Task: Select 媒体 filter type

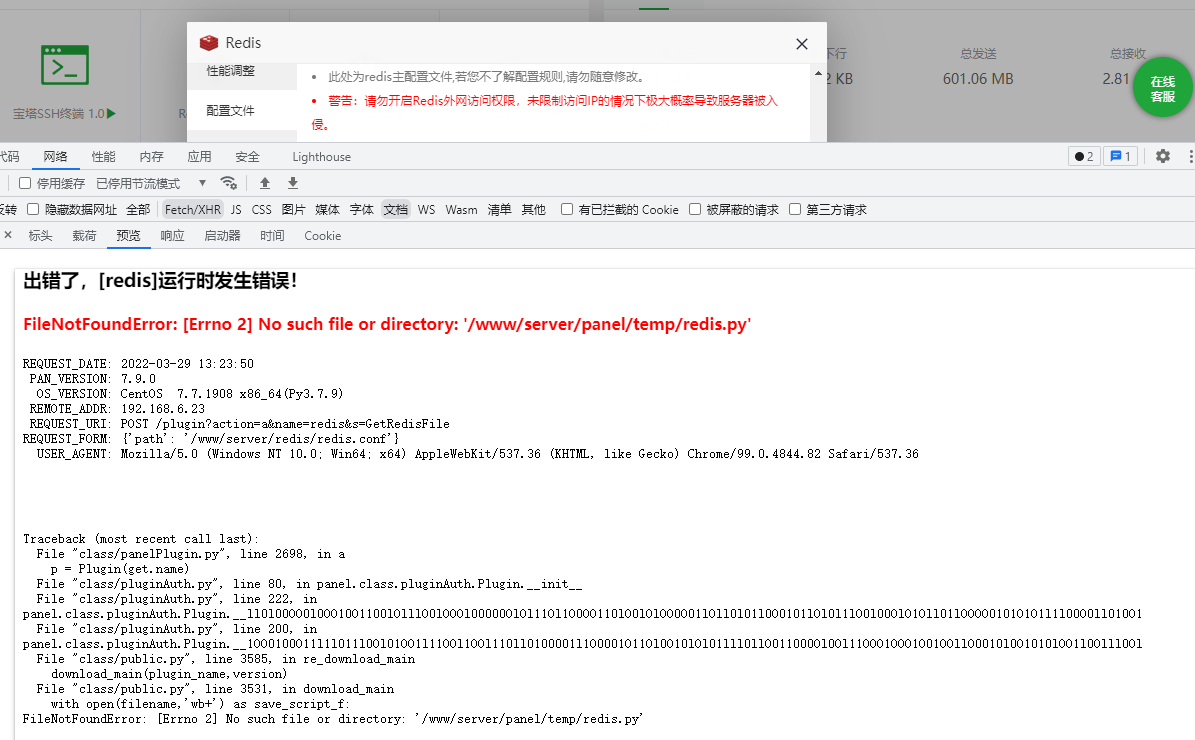Action: [328, 210]
